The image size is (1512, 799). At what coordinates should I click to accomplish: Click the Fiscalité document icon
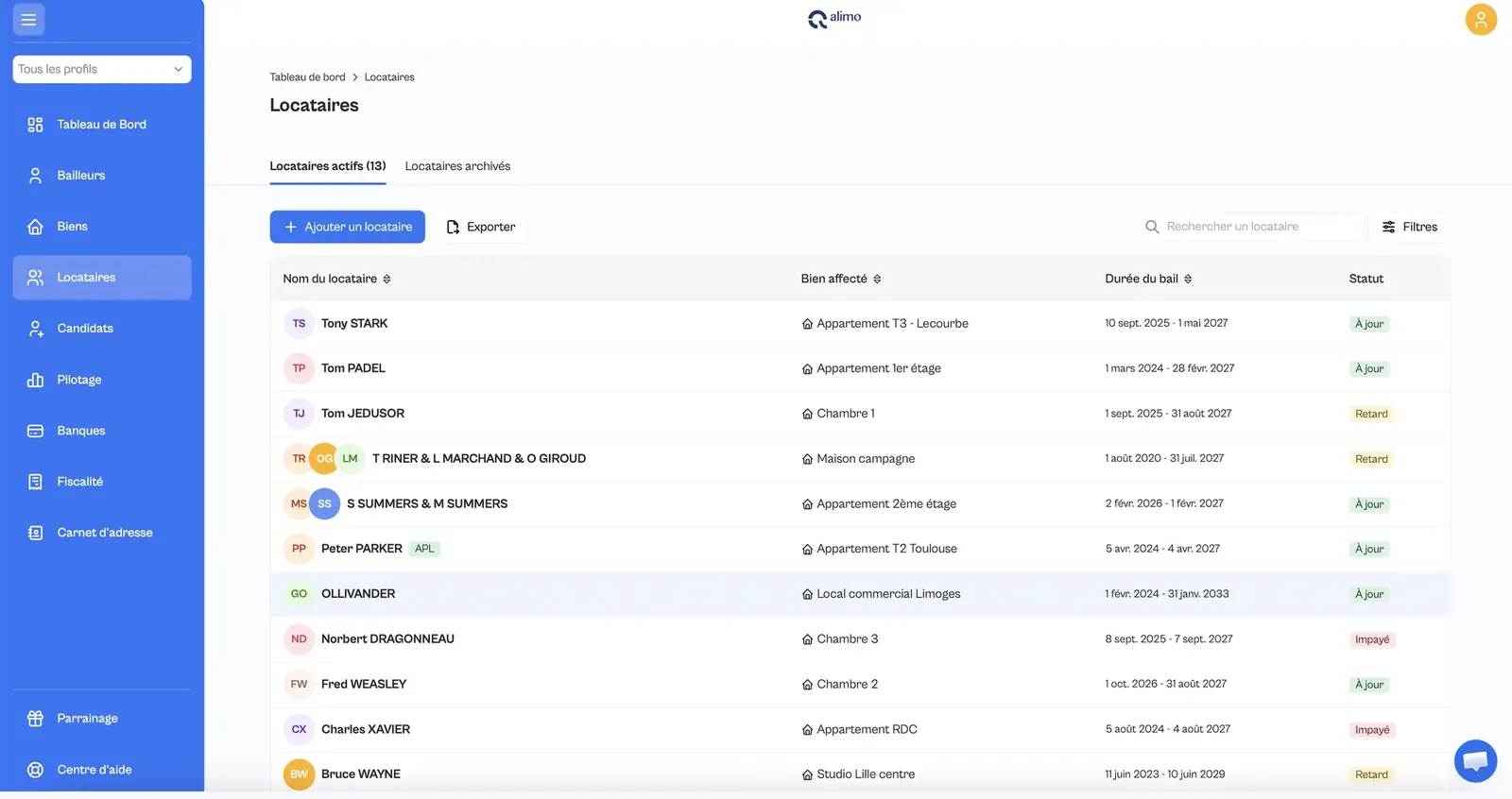click(x=35, y=482)
